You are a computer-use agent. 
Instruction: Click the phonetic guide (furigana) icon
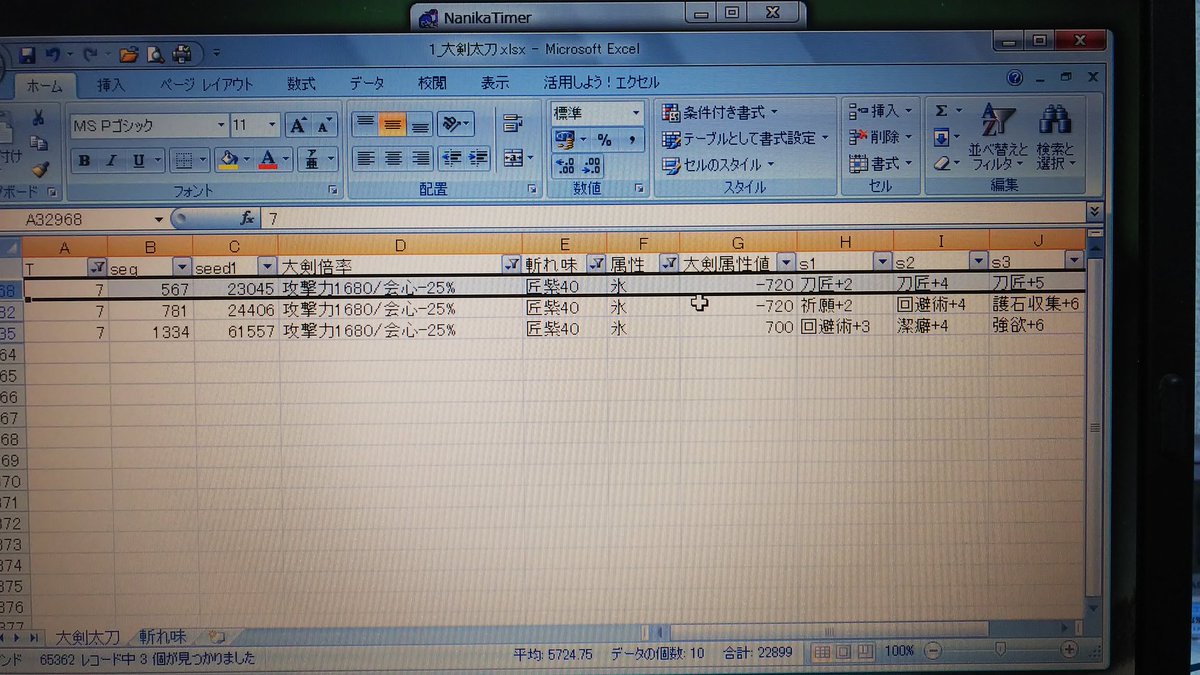[x=311, y=159]
